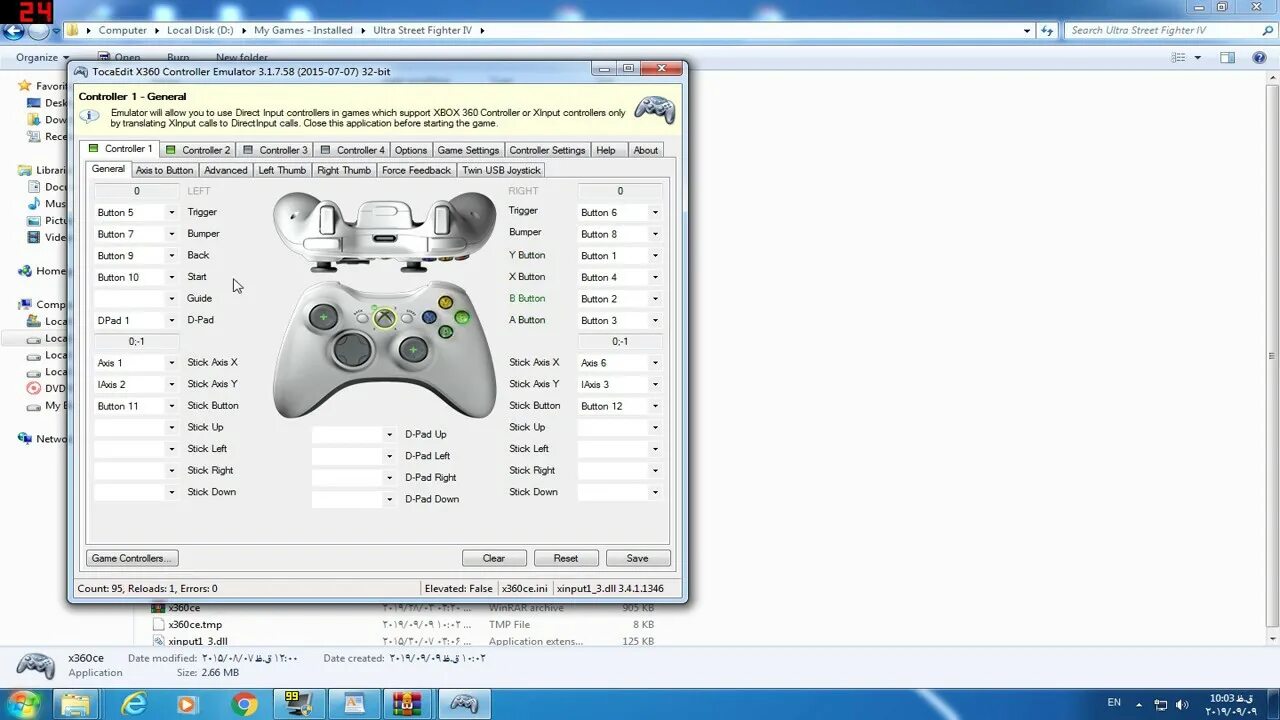Switch to the Controller 3 tab
1280x720 pixels.
click(275, 150)
